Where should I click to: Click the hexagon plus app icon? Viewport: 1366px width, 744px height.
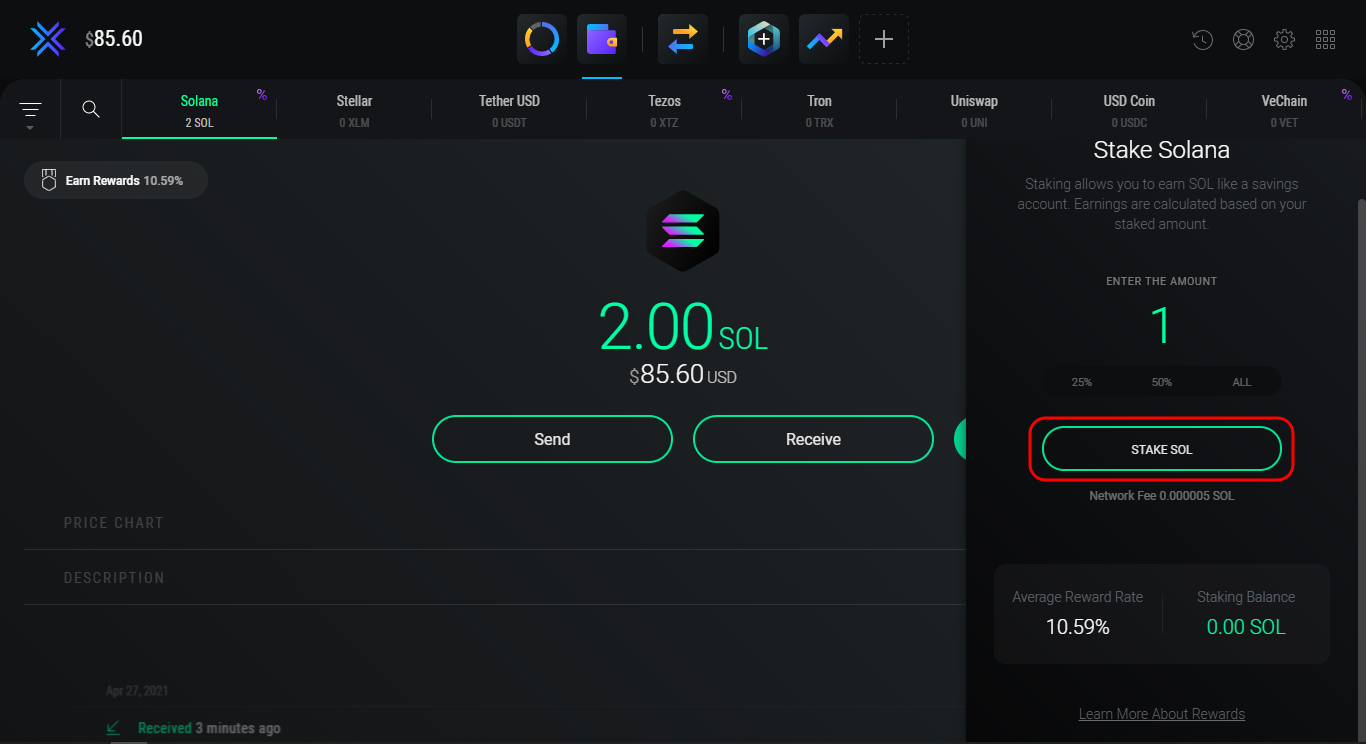764,40
